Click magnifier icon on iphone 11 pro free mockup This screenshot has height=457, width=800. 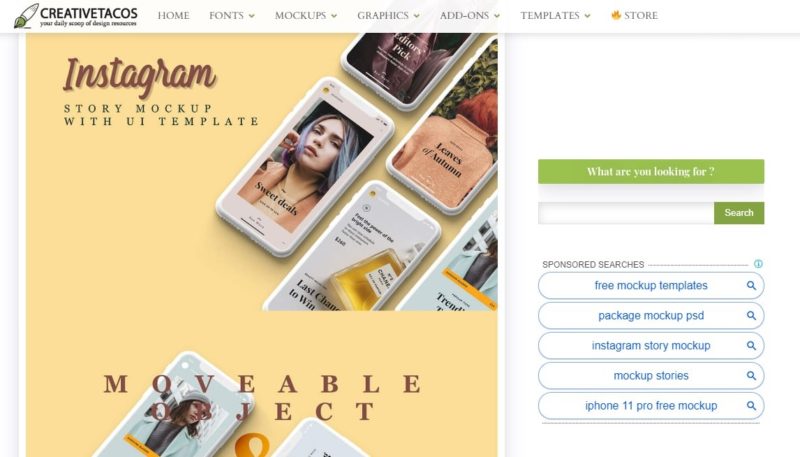click(x=751, y=406)
